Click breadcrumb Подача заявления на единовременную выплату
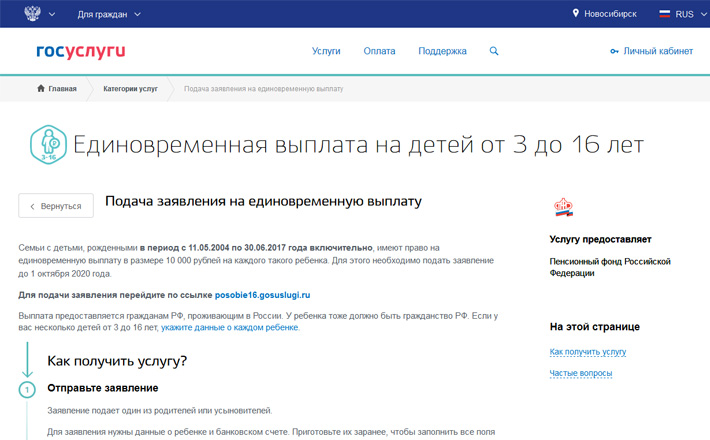 click(x=264, y=89)
